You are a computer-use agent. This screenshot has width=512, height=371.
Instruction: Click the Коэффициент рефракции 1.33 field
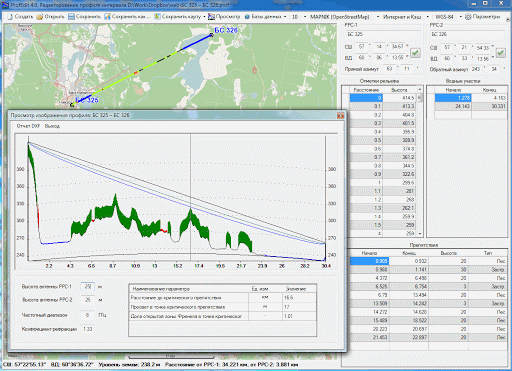point(88,329)
